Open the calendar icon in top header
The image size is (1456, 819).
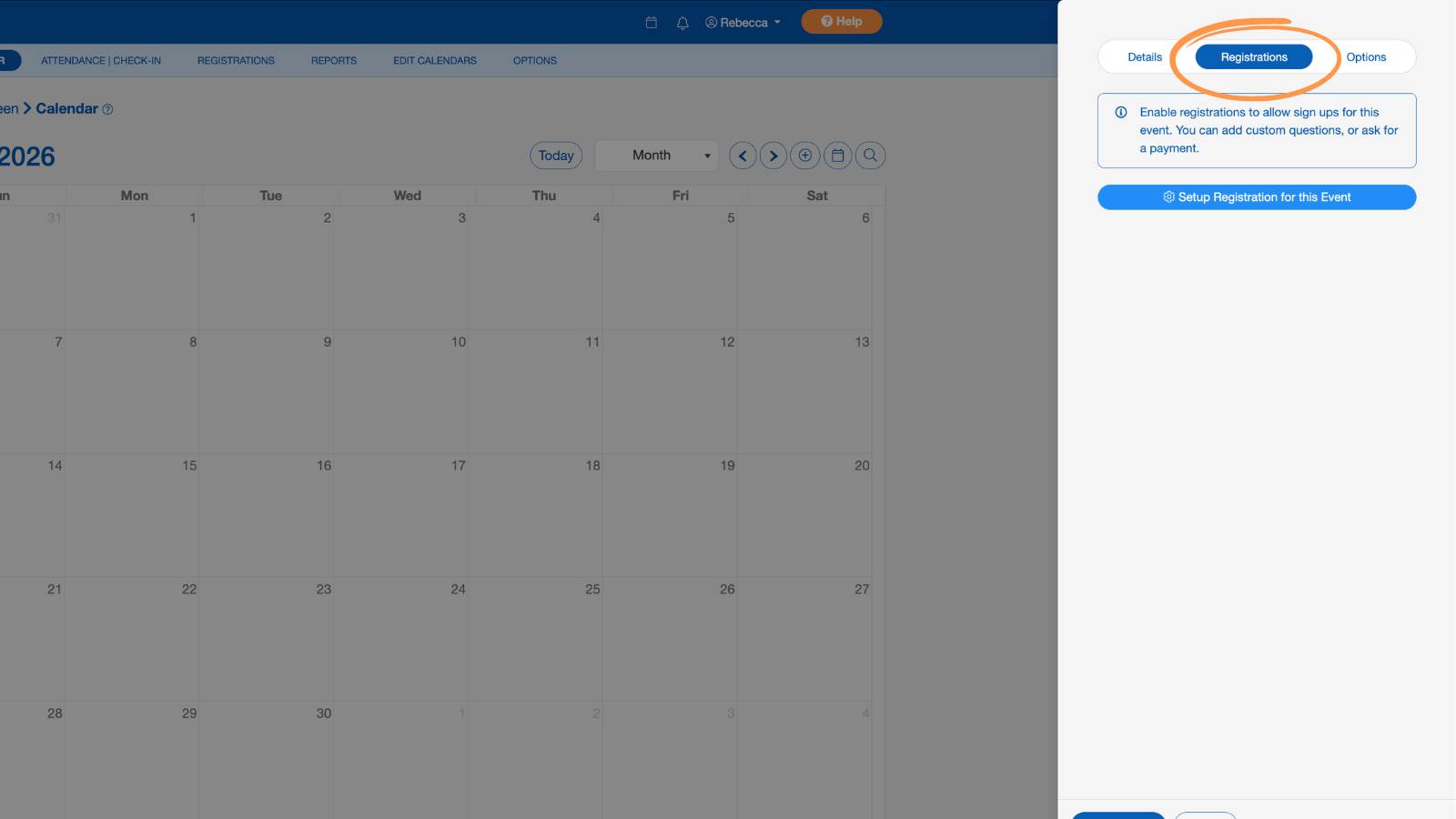coord(651,23)
